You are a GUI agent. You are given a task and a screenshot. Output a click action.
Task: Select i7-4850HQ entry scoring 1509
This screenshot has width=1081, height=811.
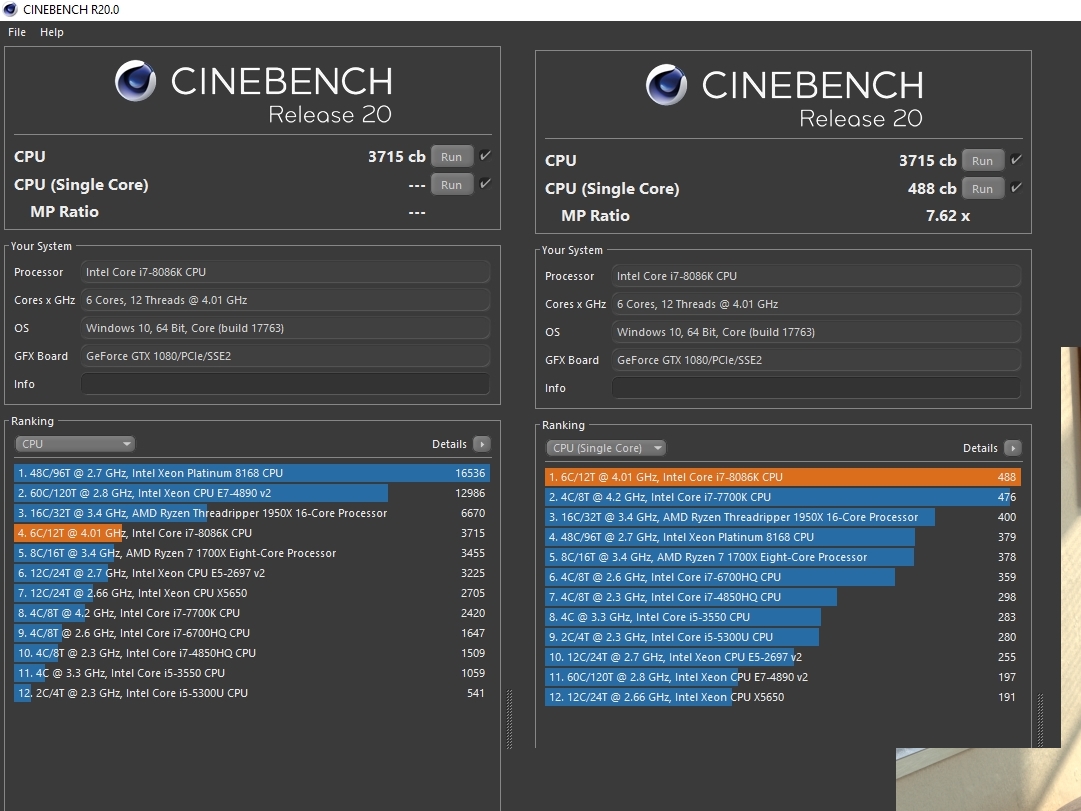tap(252, 653)
